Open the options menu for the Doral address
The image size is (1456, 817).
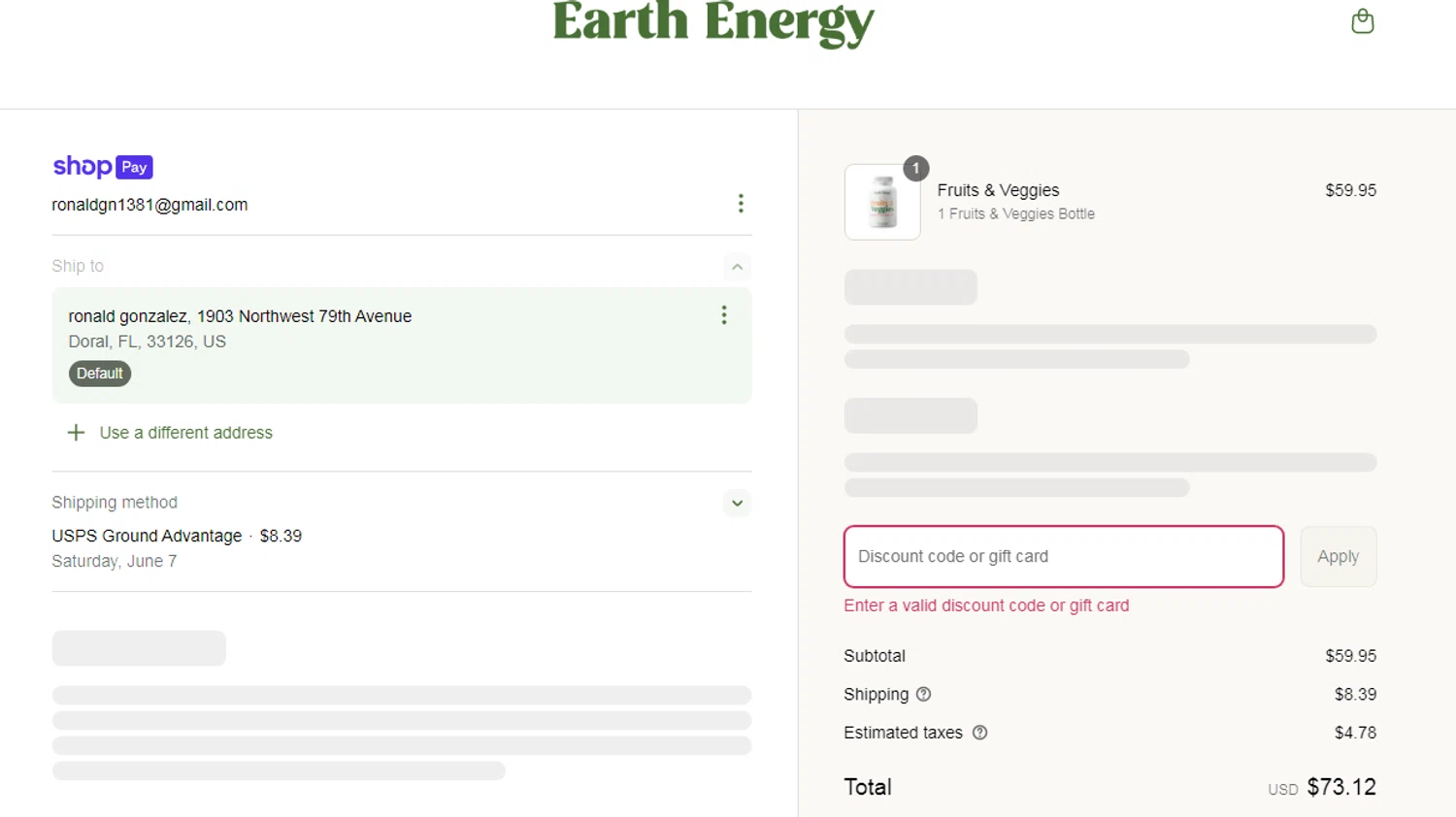coord(724,315)
